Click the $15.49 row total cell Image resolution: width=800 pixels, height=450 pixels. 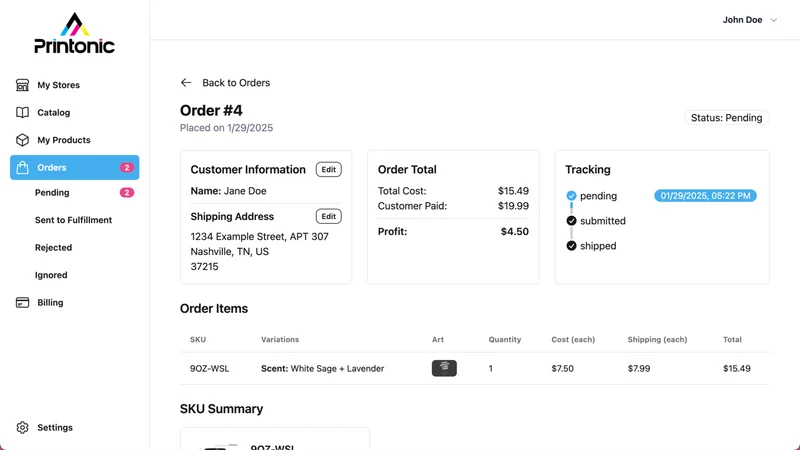(x=737, y=368)
